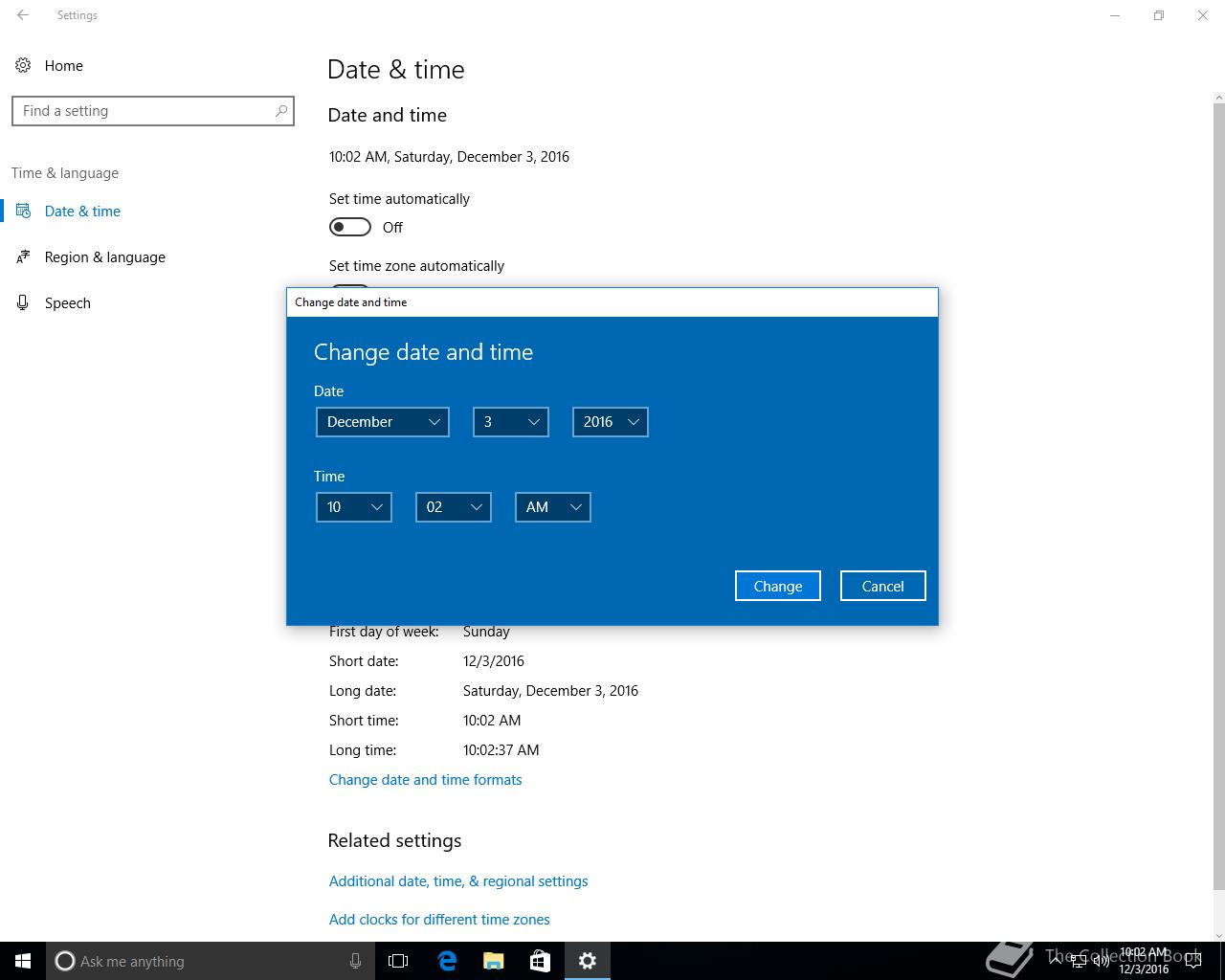Open the Windows Start button
This screenshot has height=980, width=1225.
pyautogui.click(x=23, y=961)
